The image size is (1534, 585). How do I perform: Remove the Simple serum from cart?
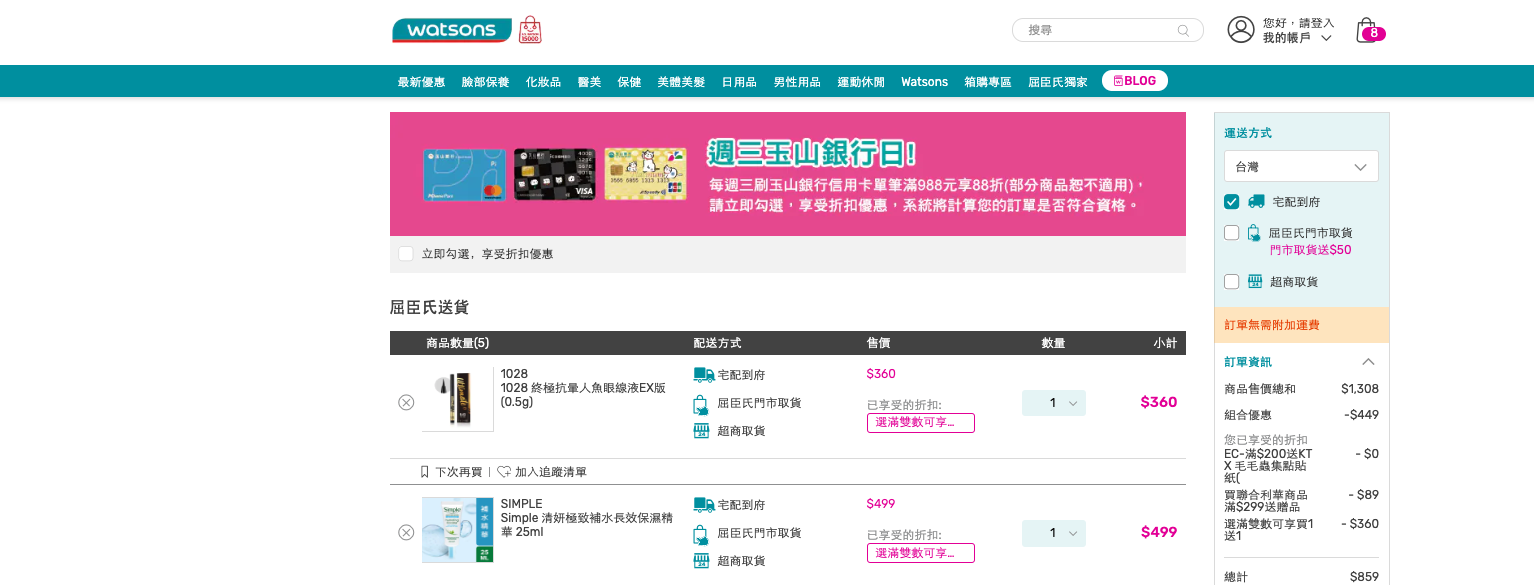[x=406, y=532]
